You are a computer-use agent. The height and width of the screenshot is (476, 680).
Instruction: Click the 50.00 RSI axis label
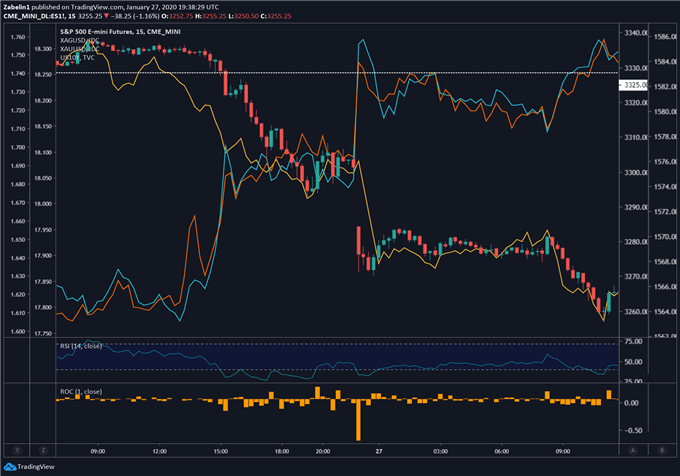634,362
